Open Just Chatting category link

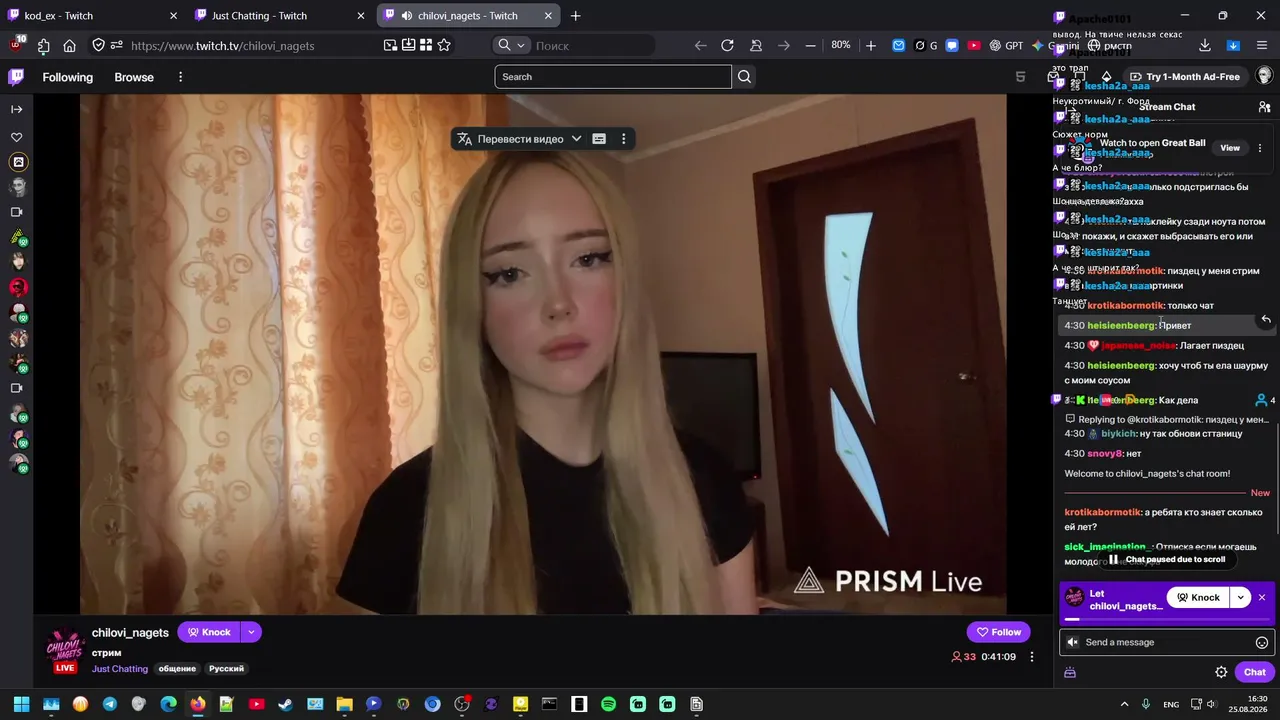click(x=120, y=669)
